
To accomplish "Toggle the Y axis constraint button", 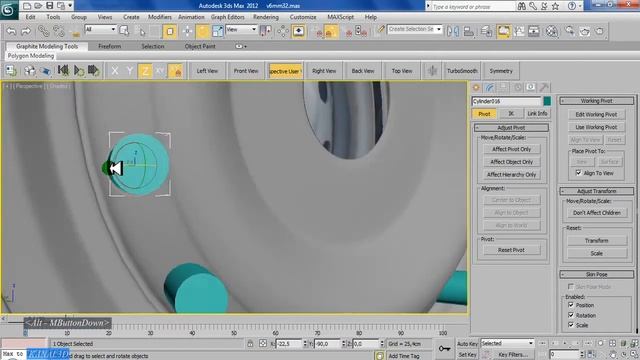I will pyautogui.click(x=130, y=71).
